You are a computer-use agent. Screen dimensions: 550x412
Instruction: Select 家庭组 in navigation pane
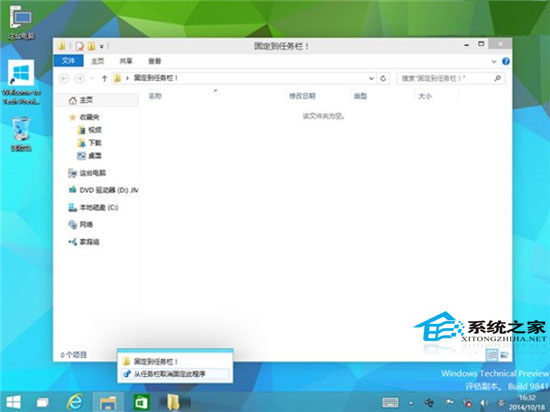pyautogui.click(x=84, y=242)
